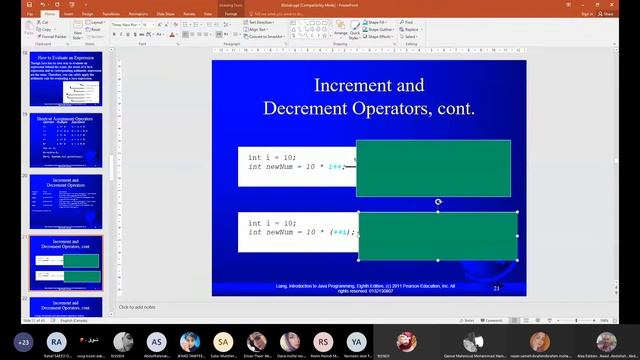
Task: Open character spacing options
Action: tap(149, 35)
